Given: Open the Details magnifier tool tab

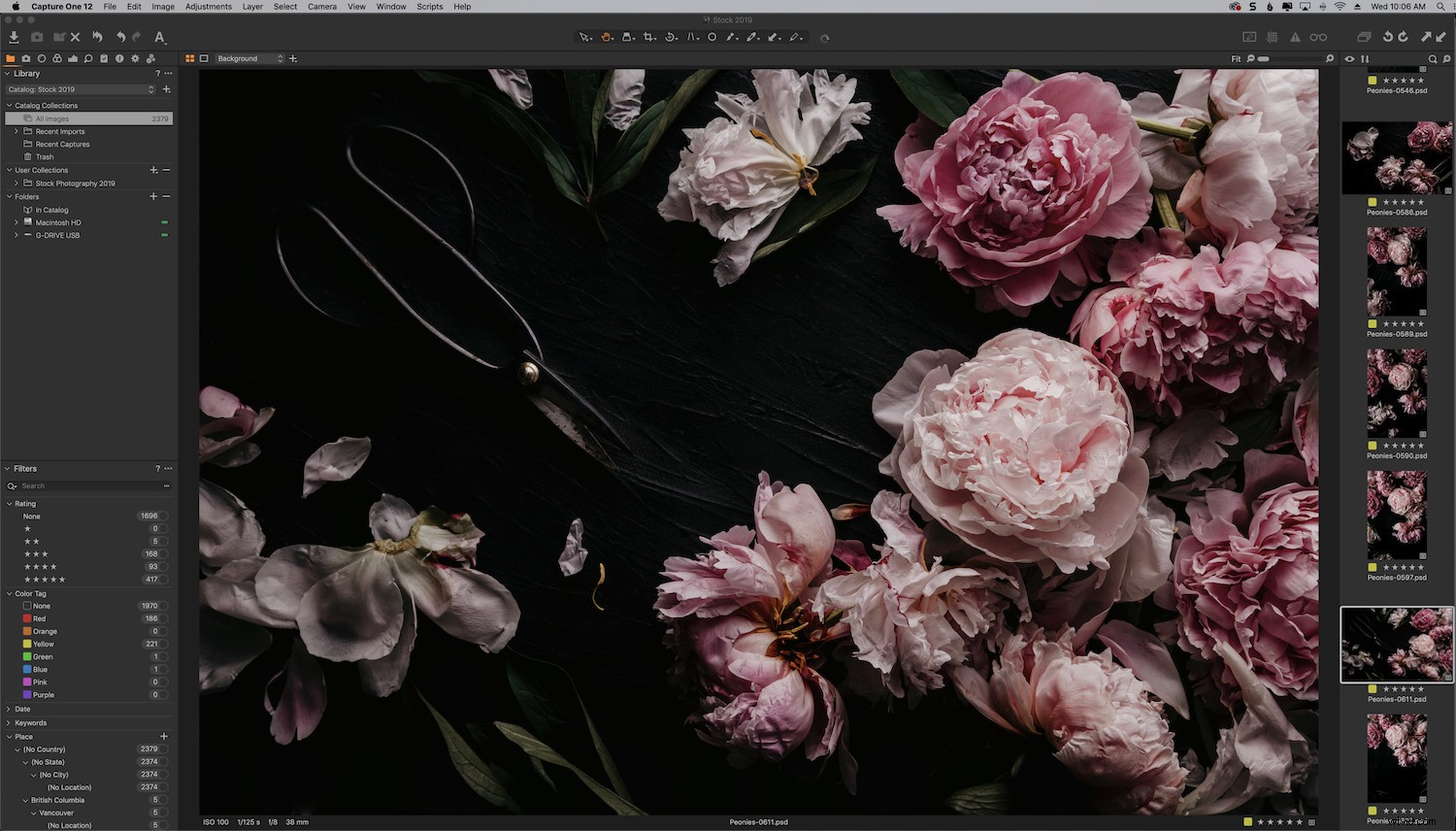Looking at the screenshot, I should point(88,58).
